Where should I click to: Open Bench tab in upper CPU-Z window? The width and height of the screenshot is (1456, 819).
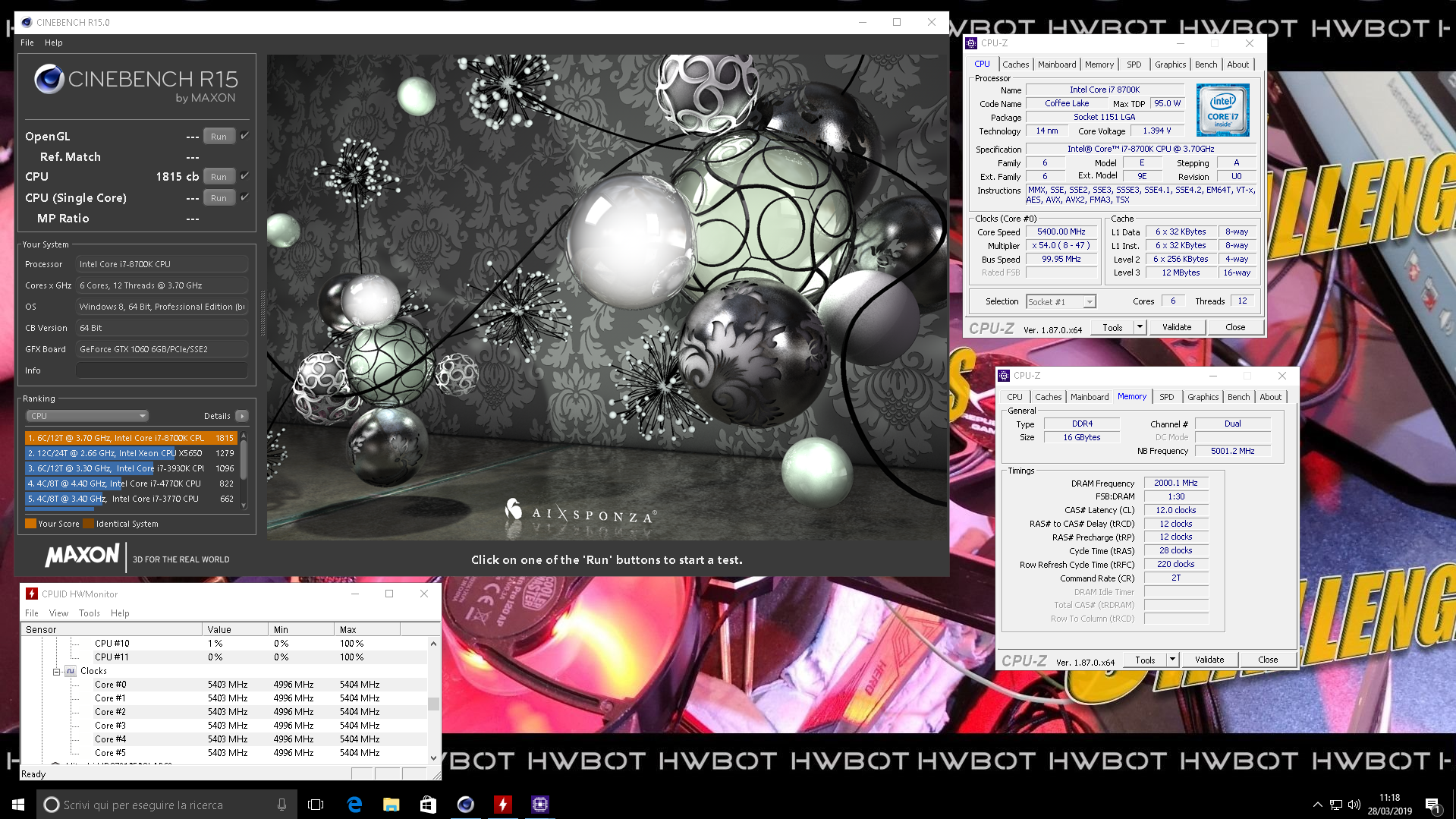pos(1206,65)
